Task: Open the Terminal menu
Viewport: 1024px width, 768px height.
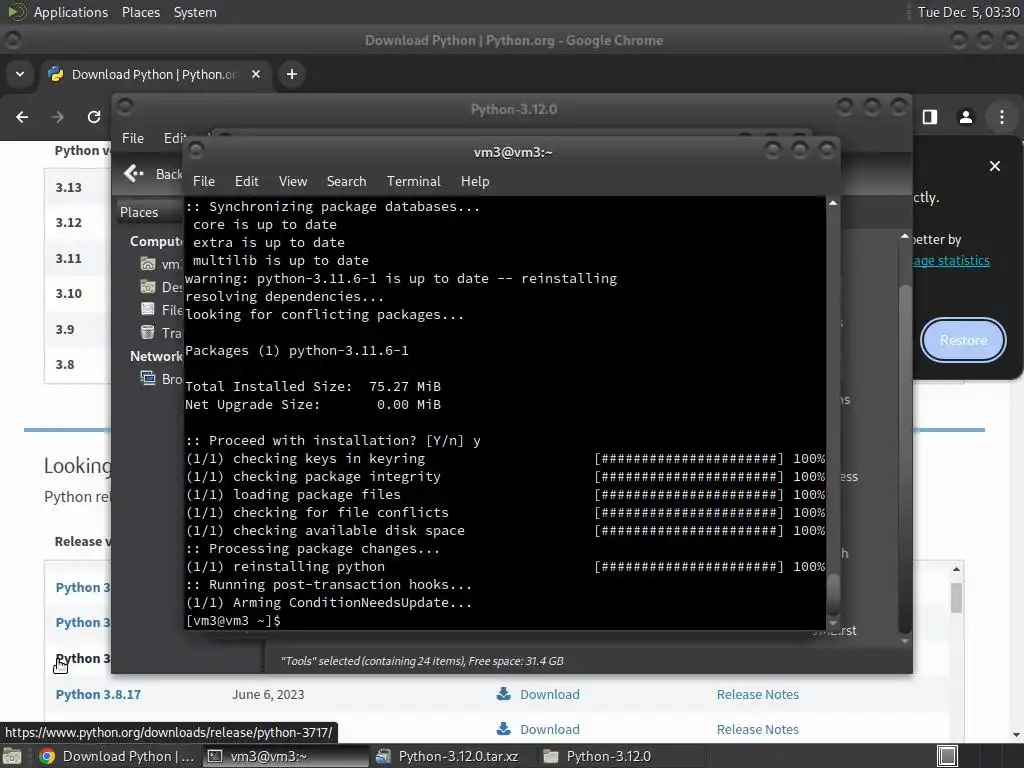Action: point(413,182)
